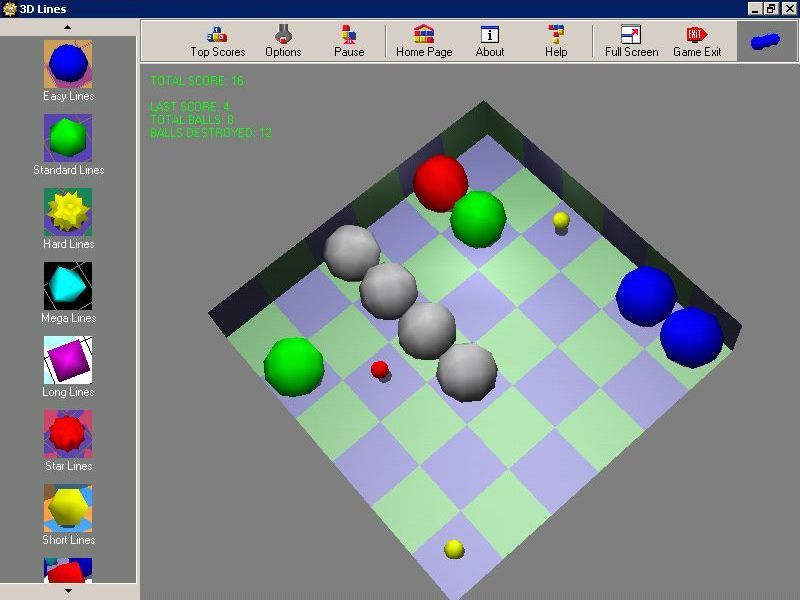Switch to Full Screen mode
This screenshot has height=600, width=800.
(x=631, y=41)
